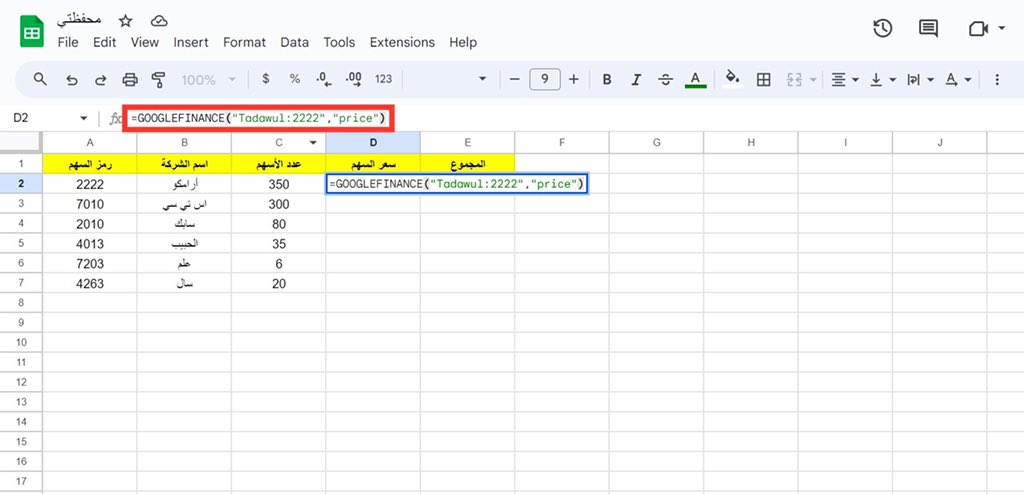This screenshot has width=1024, height=494.
Task: Open the File menu
Action: coord(68,42)
